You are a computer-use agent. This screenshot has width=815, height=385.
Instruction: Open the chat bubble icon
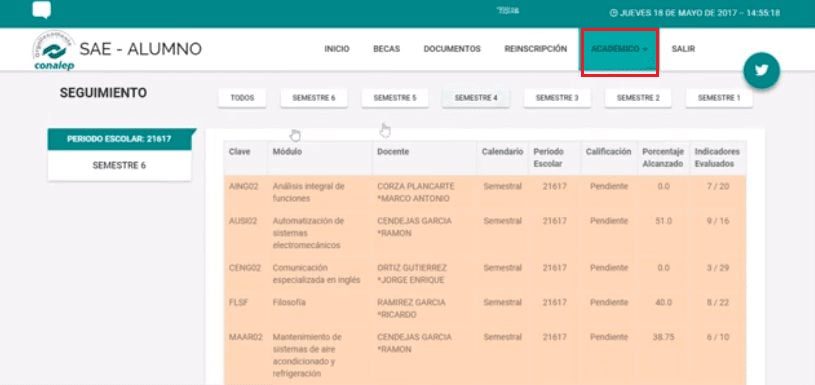tap(42, 10)
